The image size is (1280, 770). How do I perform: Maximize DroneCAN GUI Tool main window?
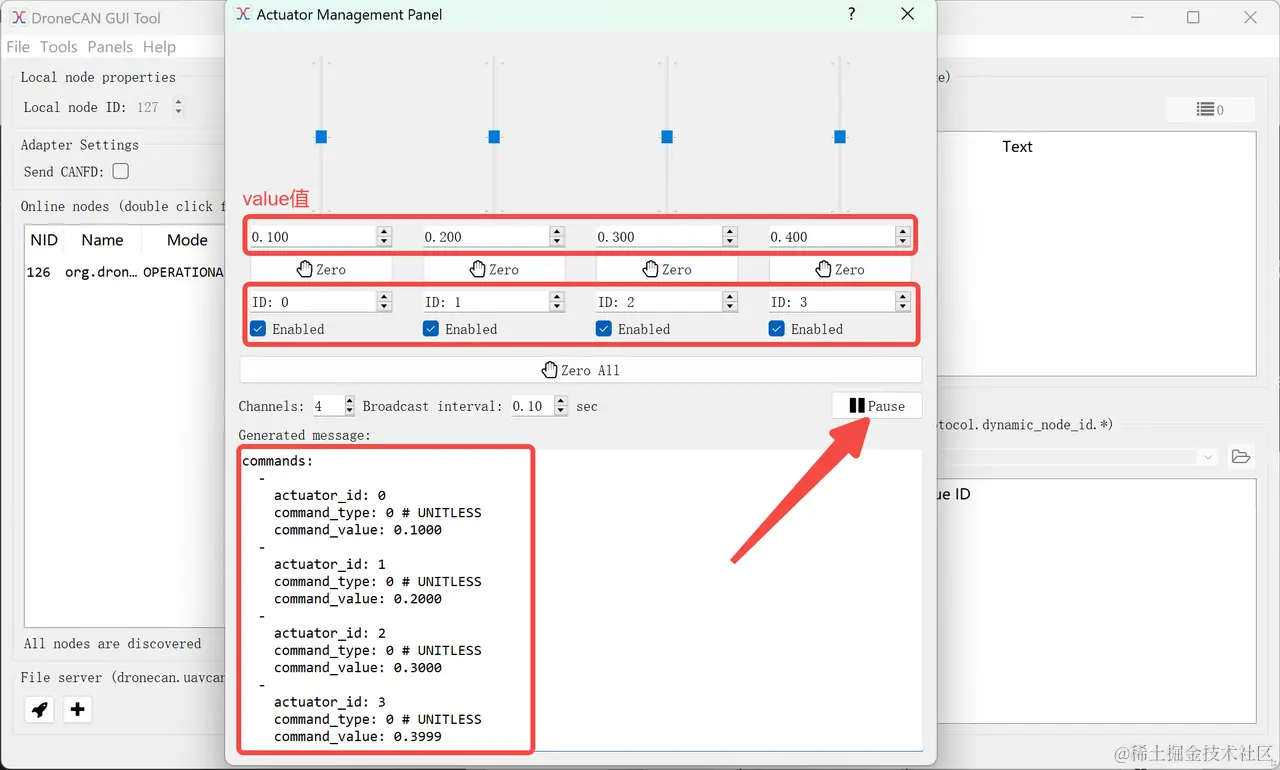click(1193, 17)
